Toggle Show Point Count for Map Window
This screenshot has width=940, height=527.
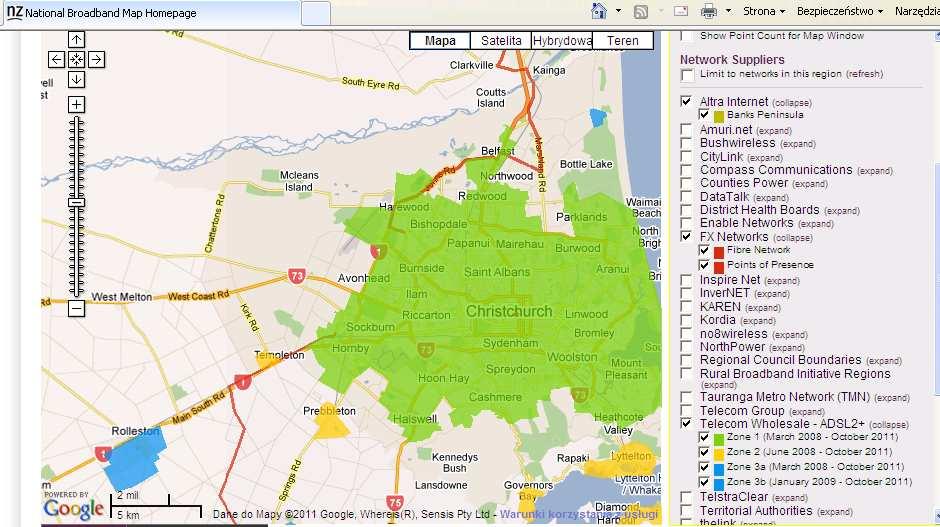[x=687, y=36]
